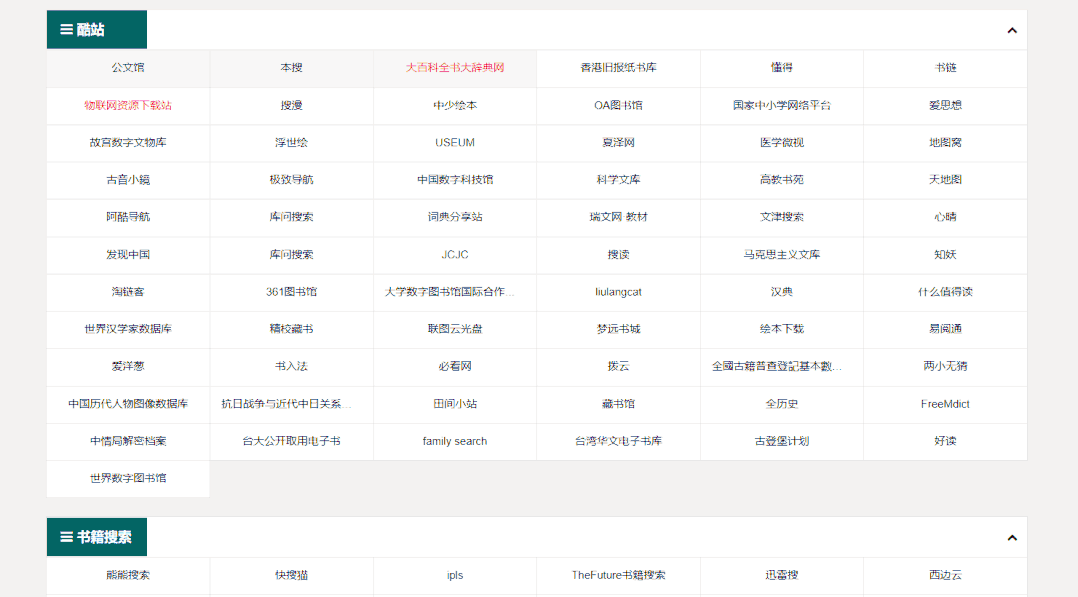Go to 古登堡计划
Screen dimensions: 1078x597
[782, 441]
